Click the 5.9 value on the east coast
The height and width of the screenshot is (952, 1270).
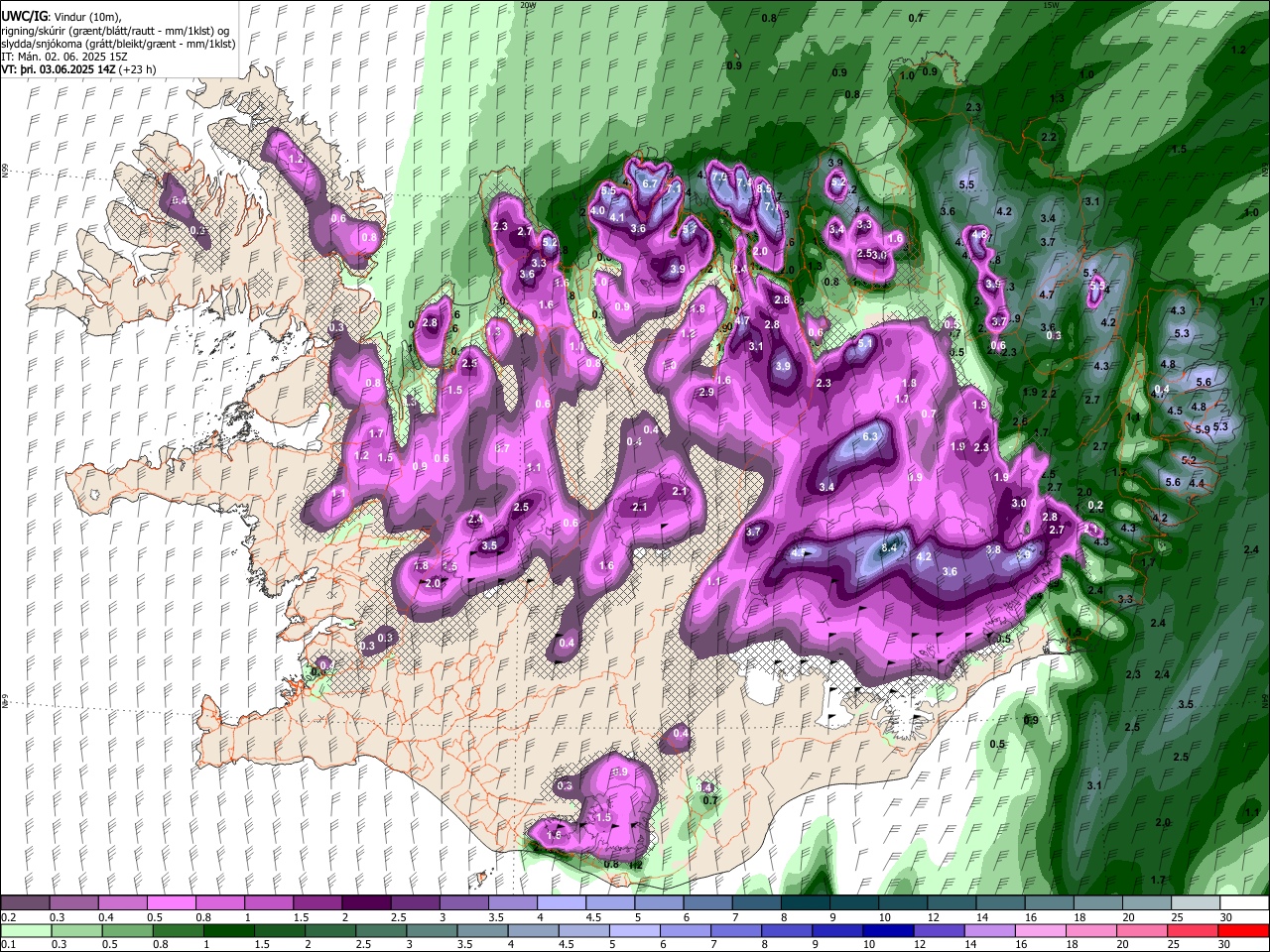coord(1203,430)
